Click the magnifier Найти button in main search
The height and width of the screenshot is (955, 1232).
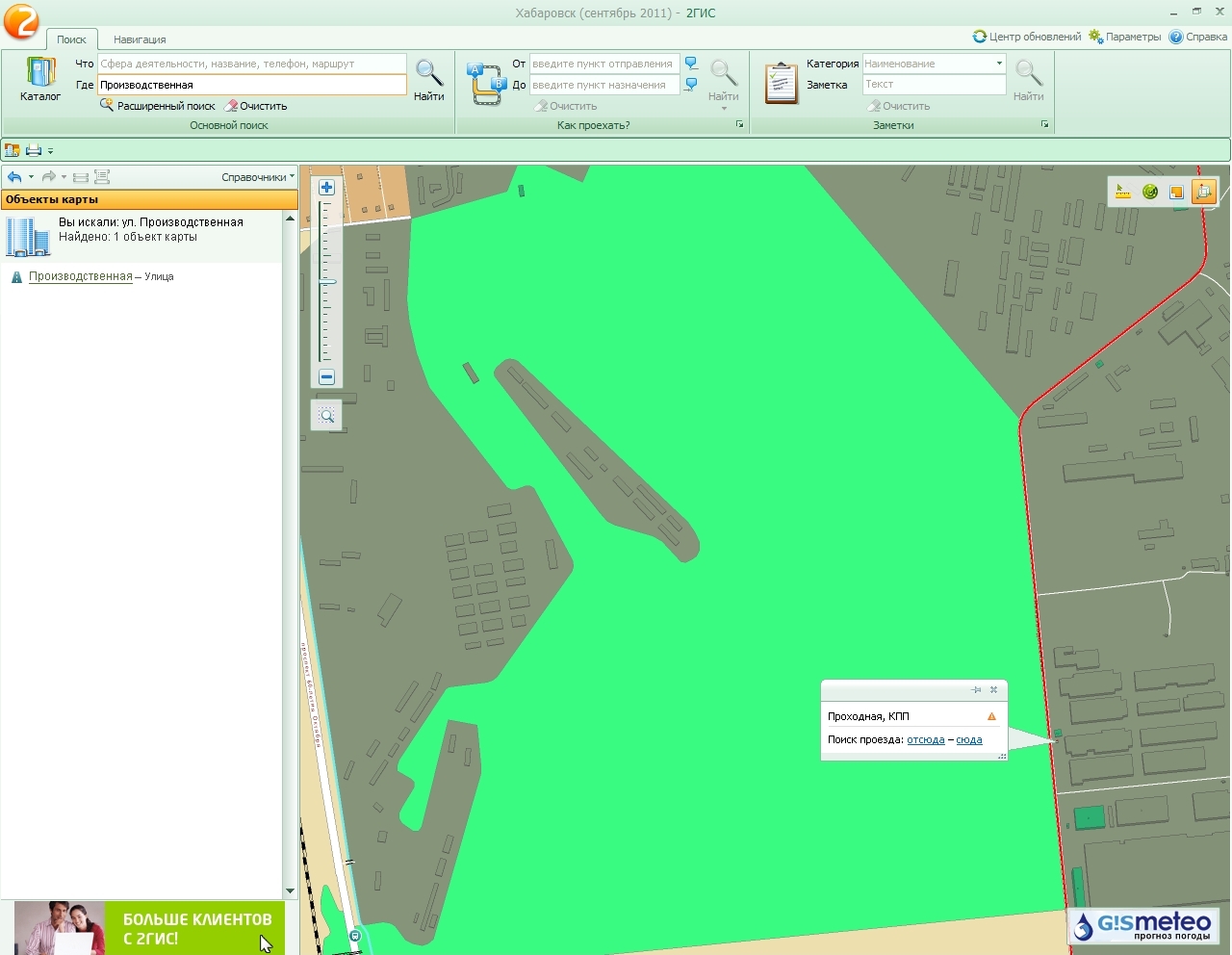coord(428,79)
